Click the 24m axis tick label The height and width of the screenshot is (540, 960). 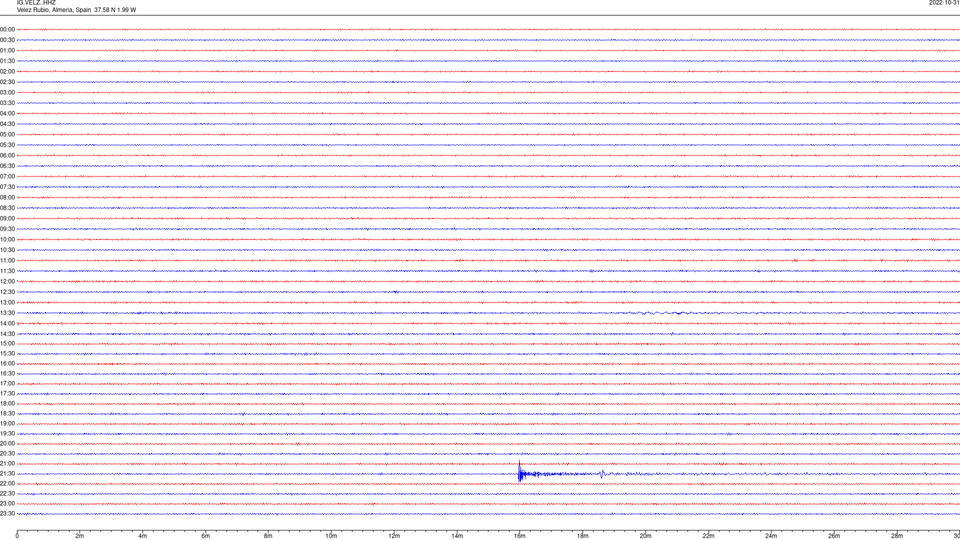click(771, 536)
